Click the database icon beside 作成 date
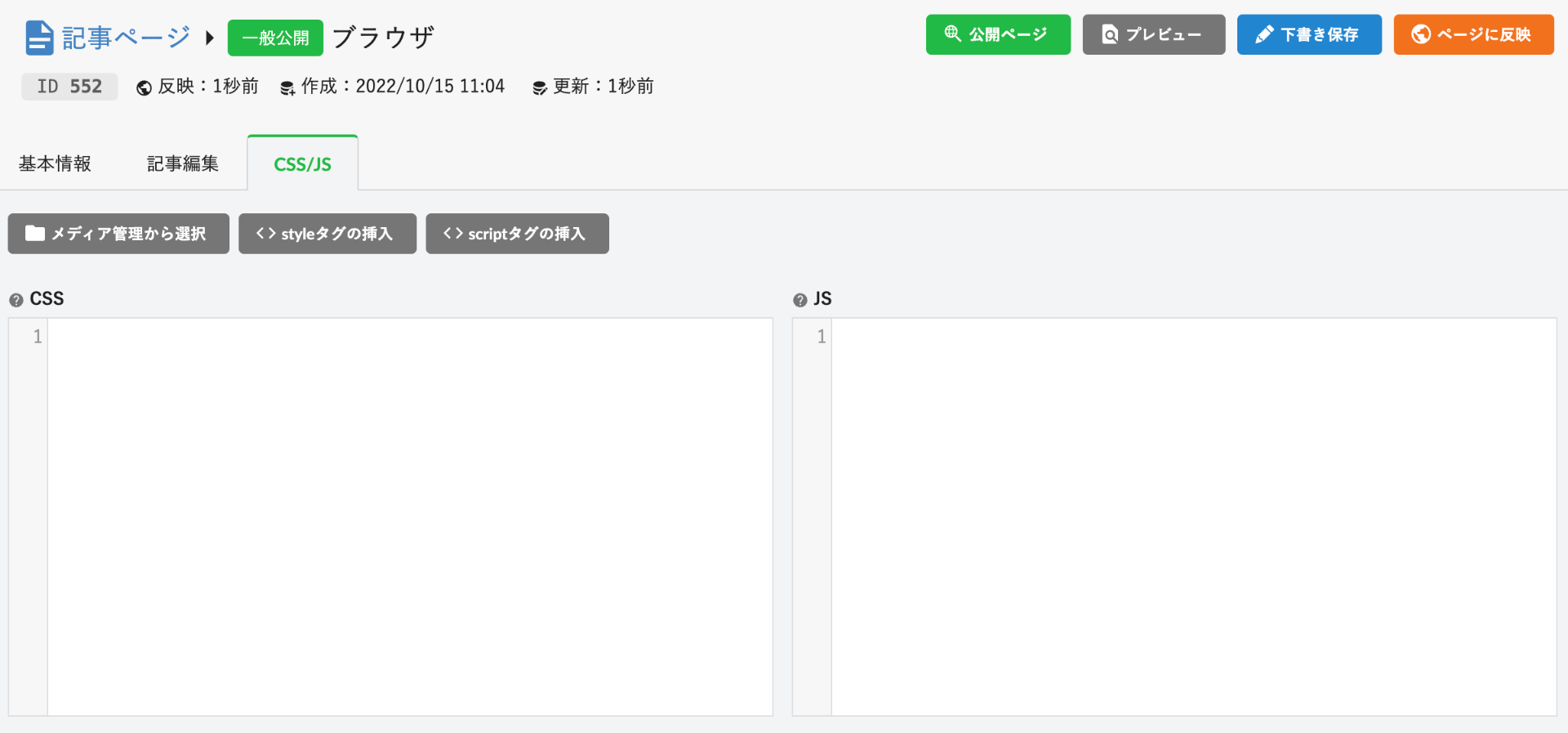 coord(287,88)
